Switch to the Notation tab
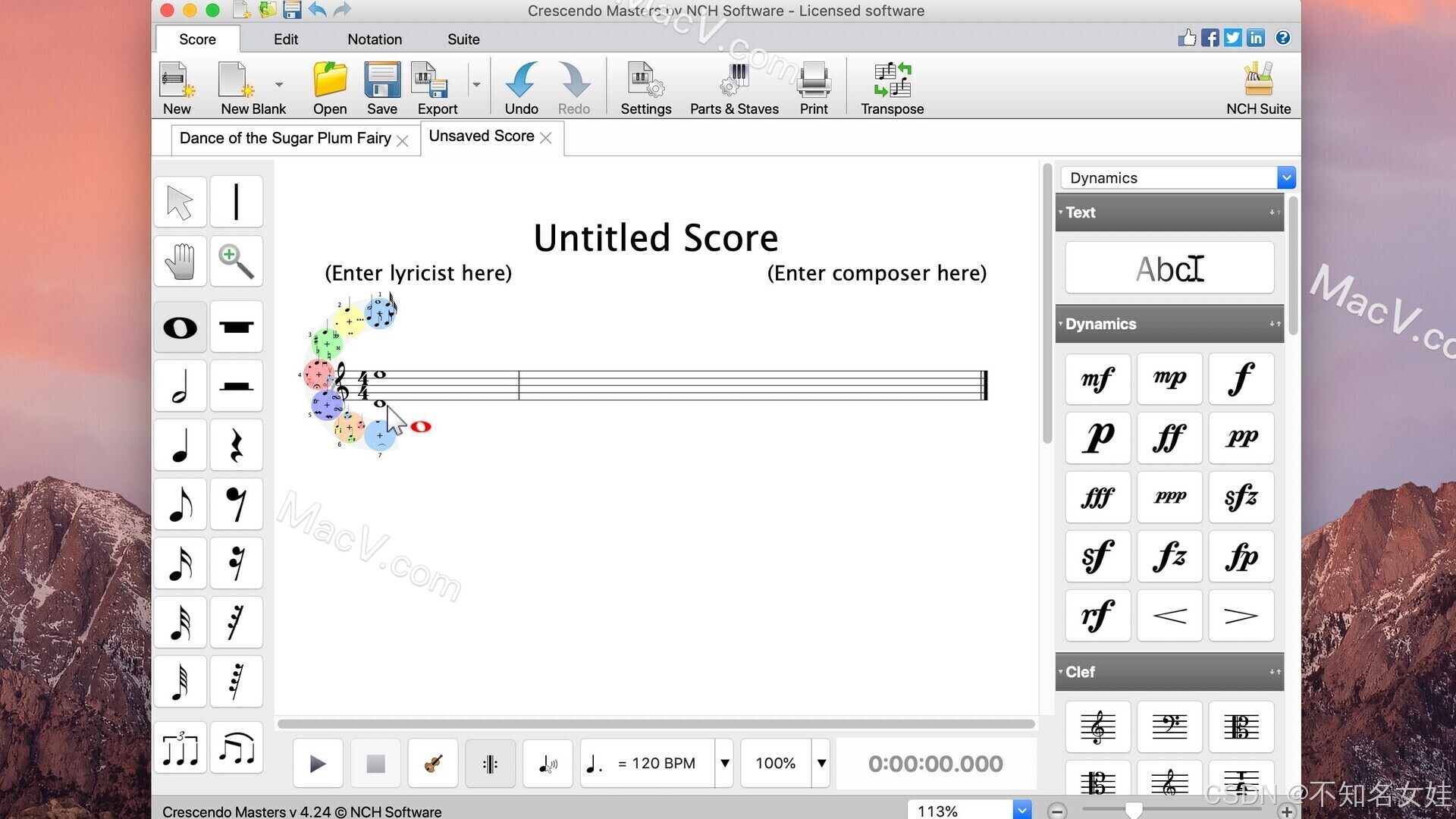This screenshot has width=1456, height=819. coord(374,39)
